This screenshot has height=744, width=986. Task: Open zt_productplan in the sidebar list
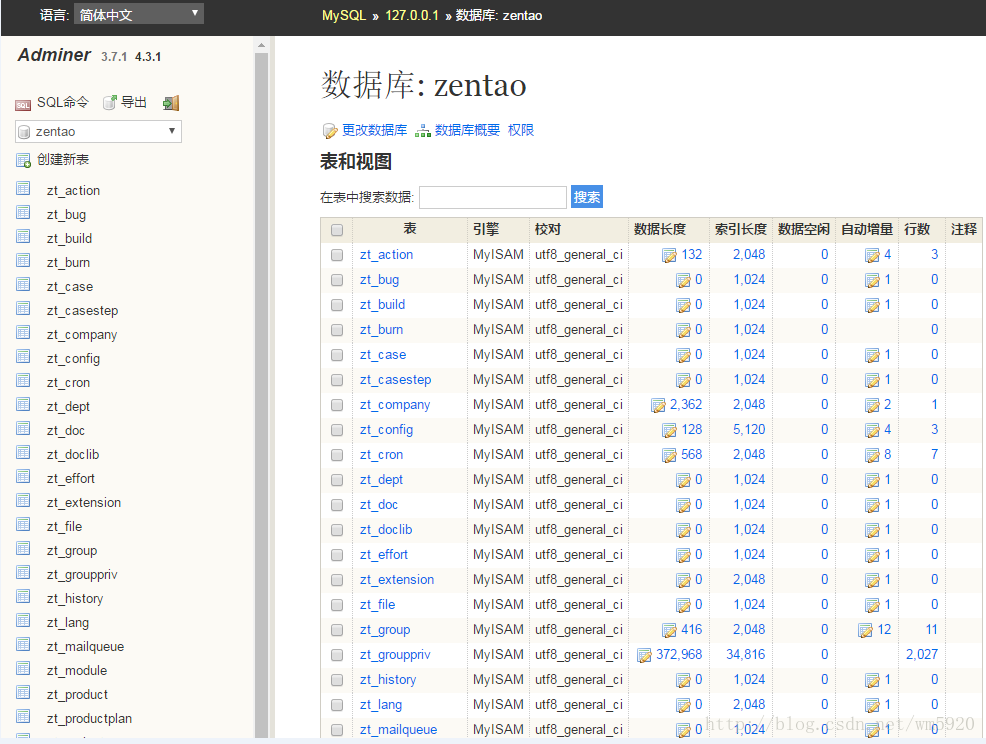pos(89,719)
